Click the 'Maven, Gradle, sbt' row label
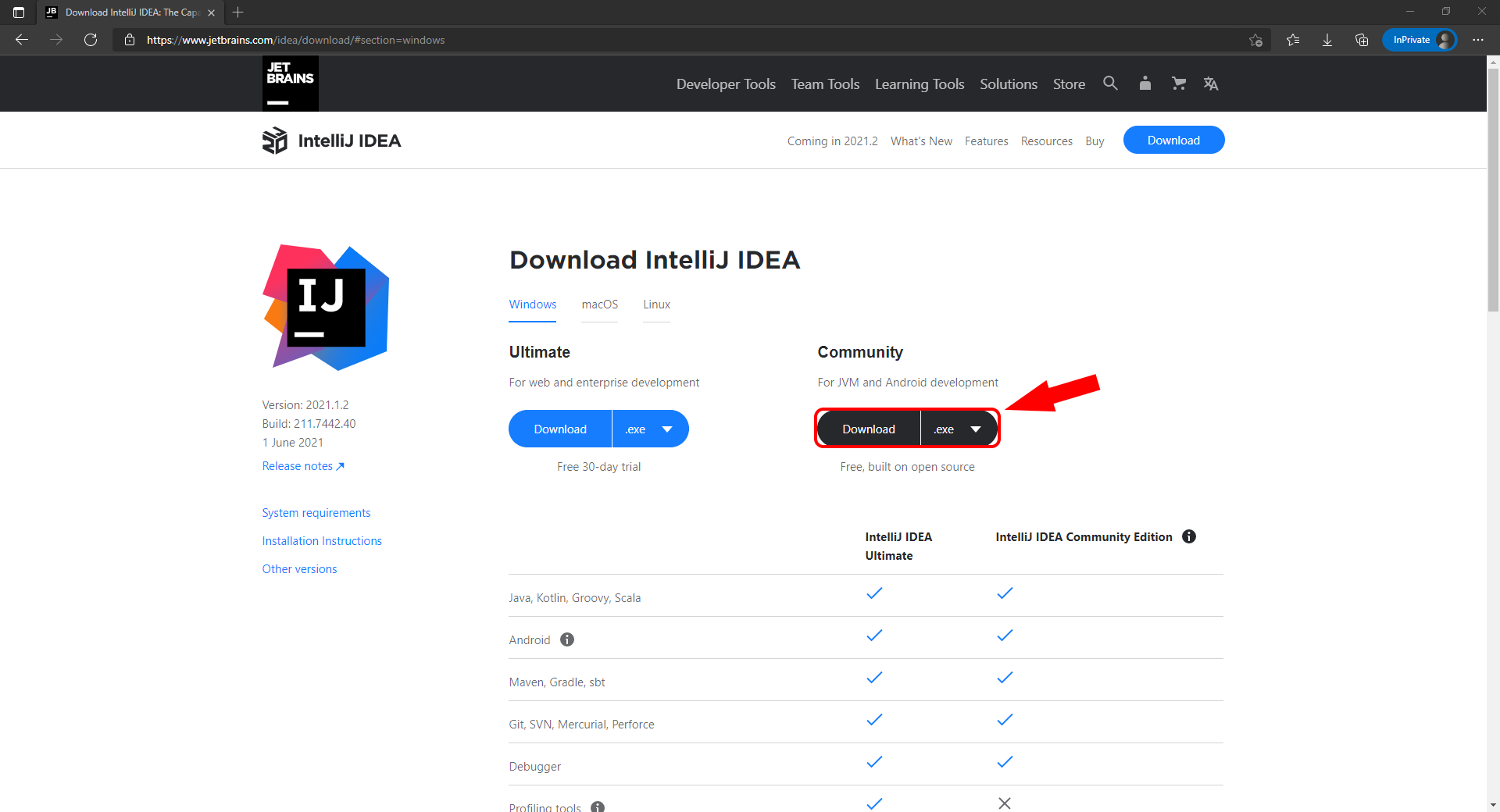 pos(557,682)
